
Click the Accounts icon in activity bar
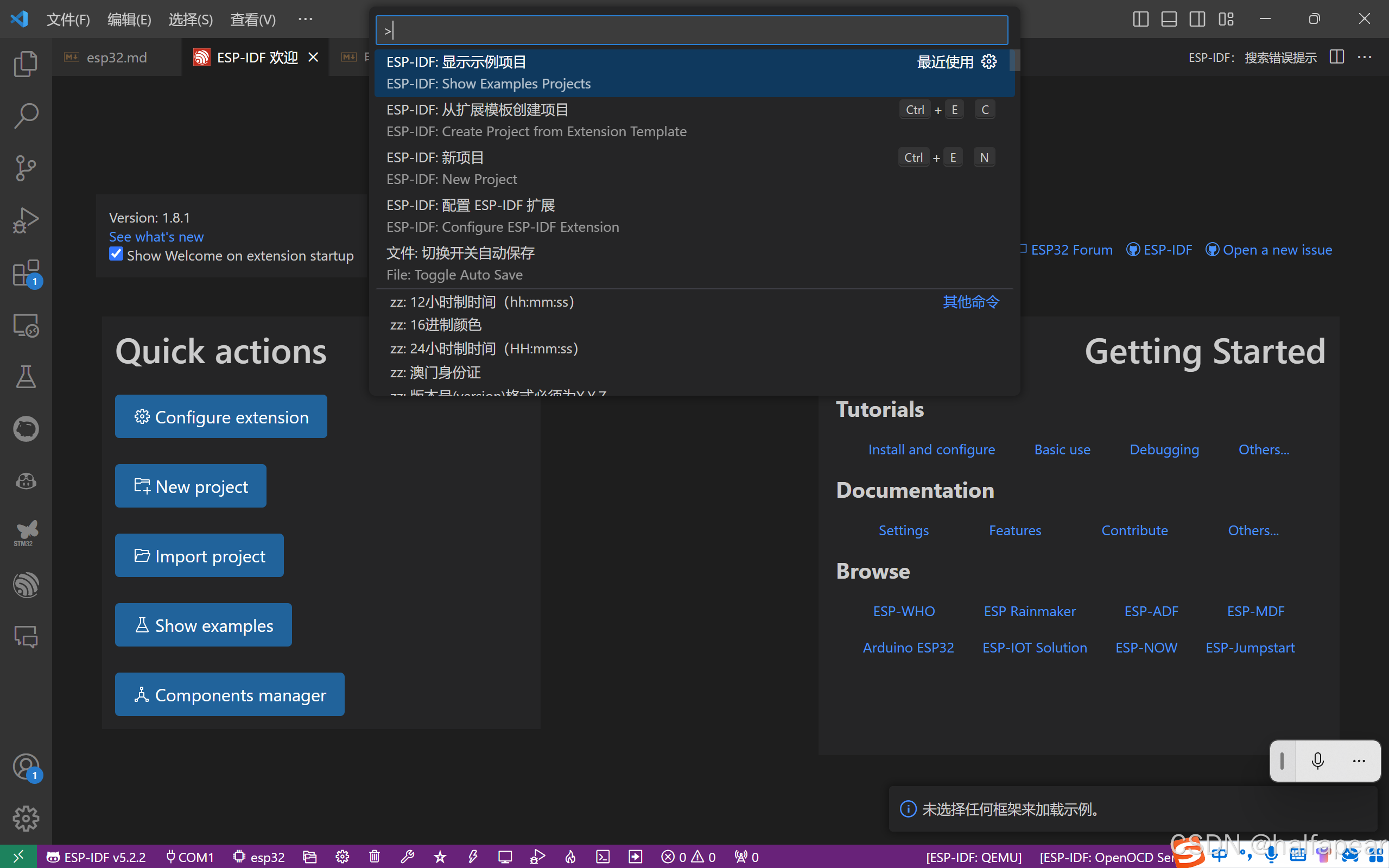coord(26,766)
